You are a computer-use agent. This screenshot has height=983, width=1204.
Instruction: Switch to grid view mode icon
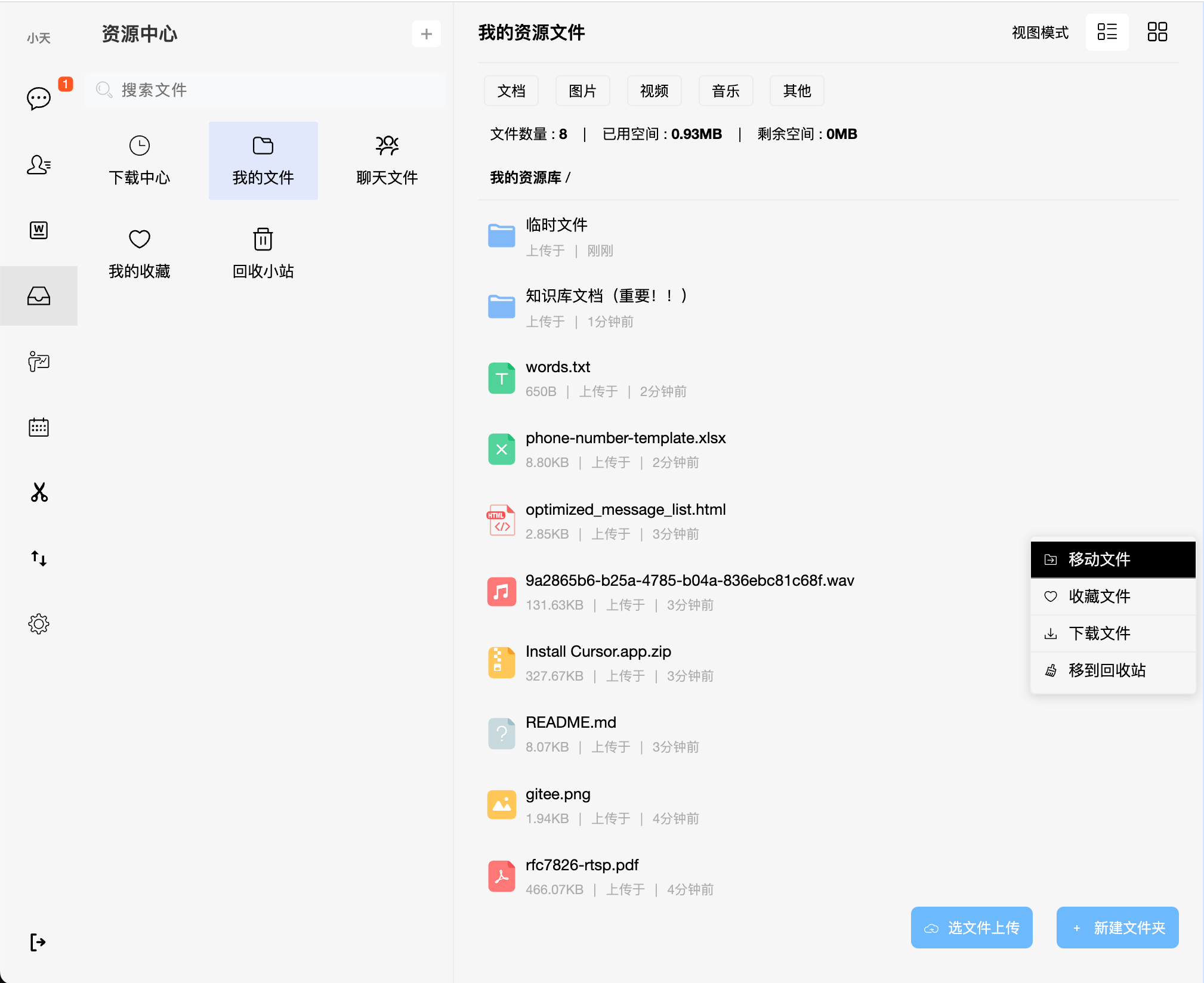tap(1157, 32)
